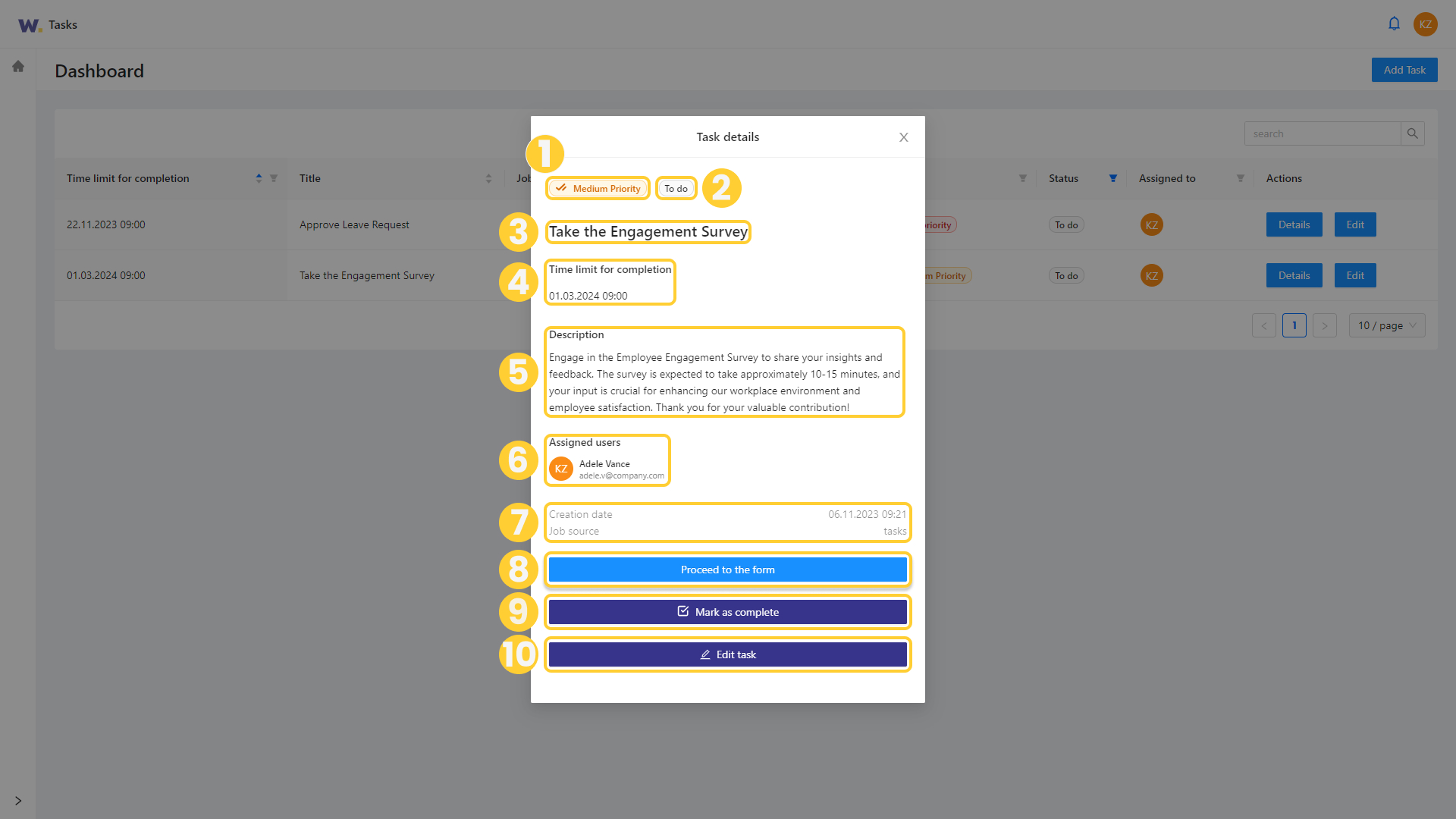Open the Status column filter icon
This screenshot has width=1456, height=819.
click(1113, 178)
